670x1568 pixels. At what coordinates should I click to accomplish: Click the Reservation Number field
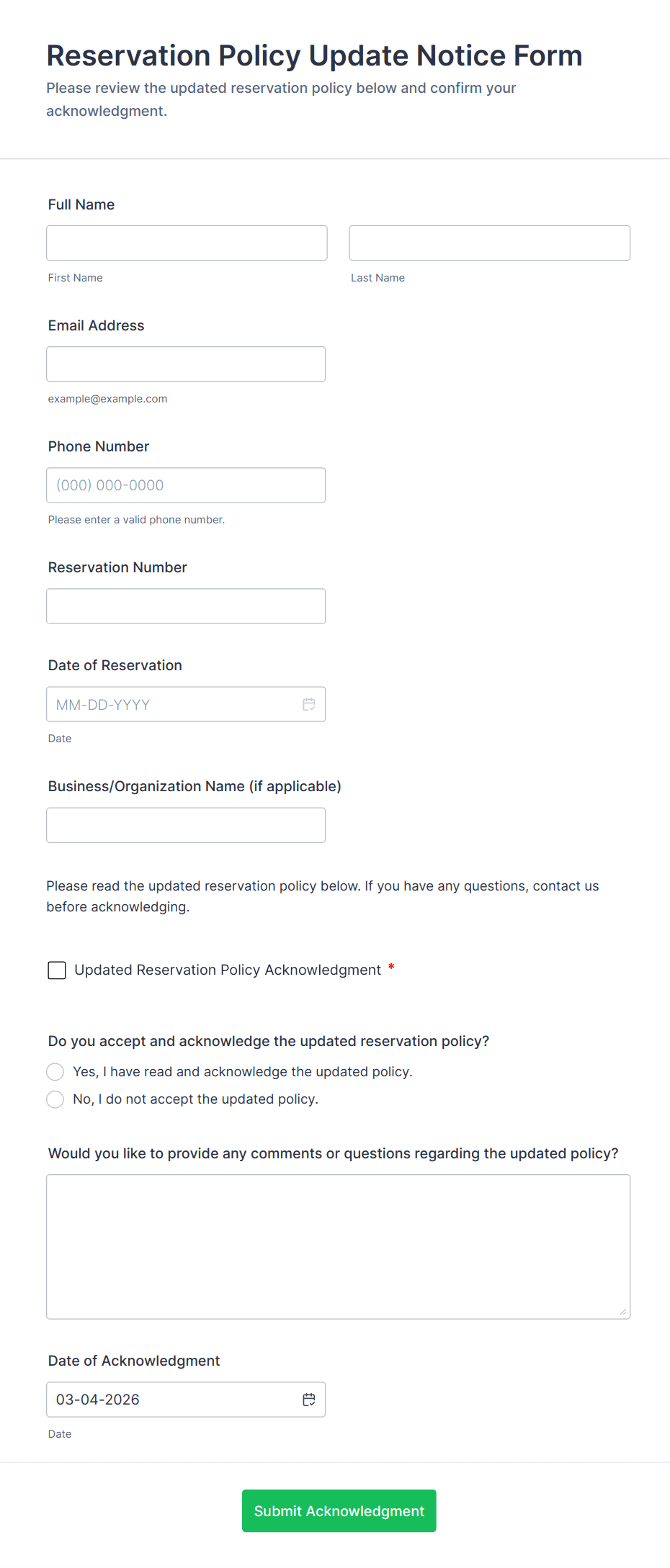tap(186, 606)
